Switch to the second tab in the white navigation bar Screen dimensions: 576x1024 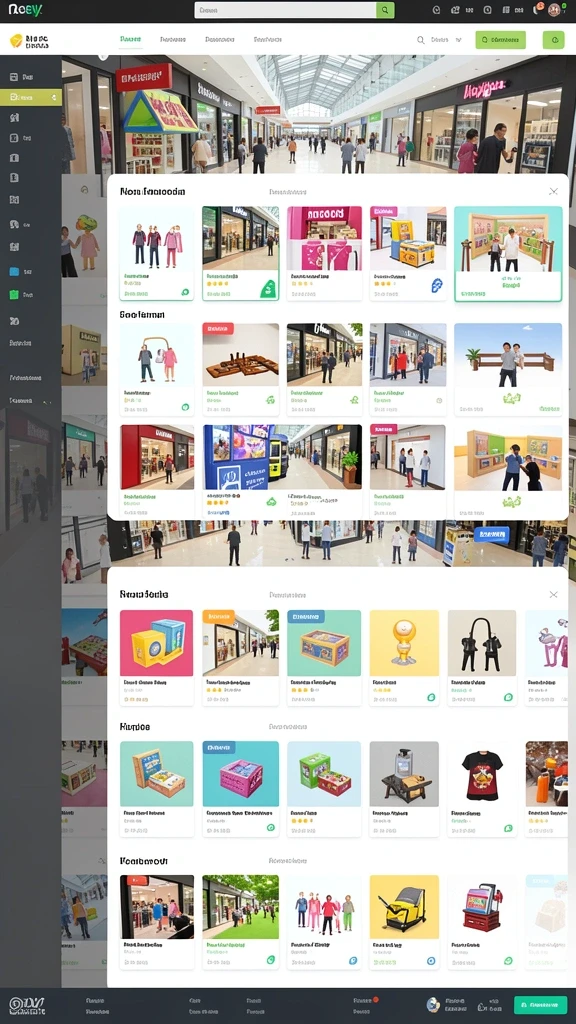pyautogui.click(x=173, y=40)
